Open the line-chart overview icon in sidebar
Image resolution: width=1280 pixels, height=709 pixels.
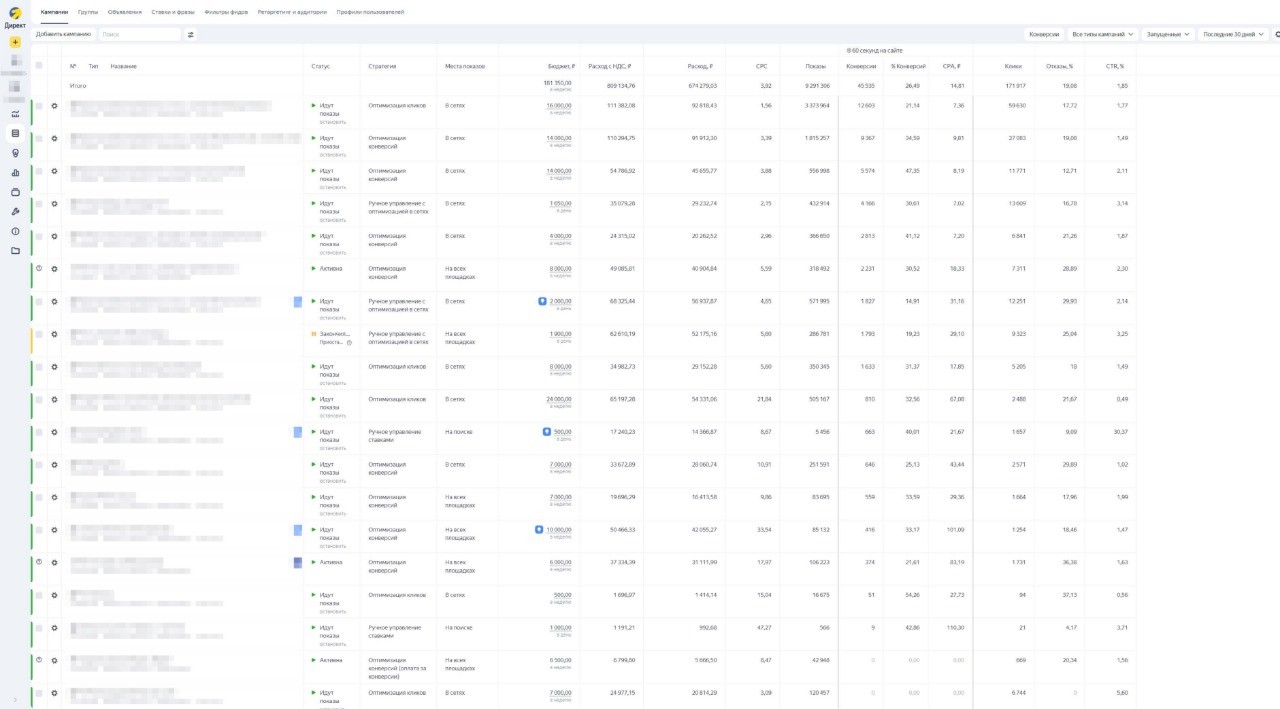[x=15, y=114]
